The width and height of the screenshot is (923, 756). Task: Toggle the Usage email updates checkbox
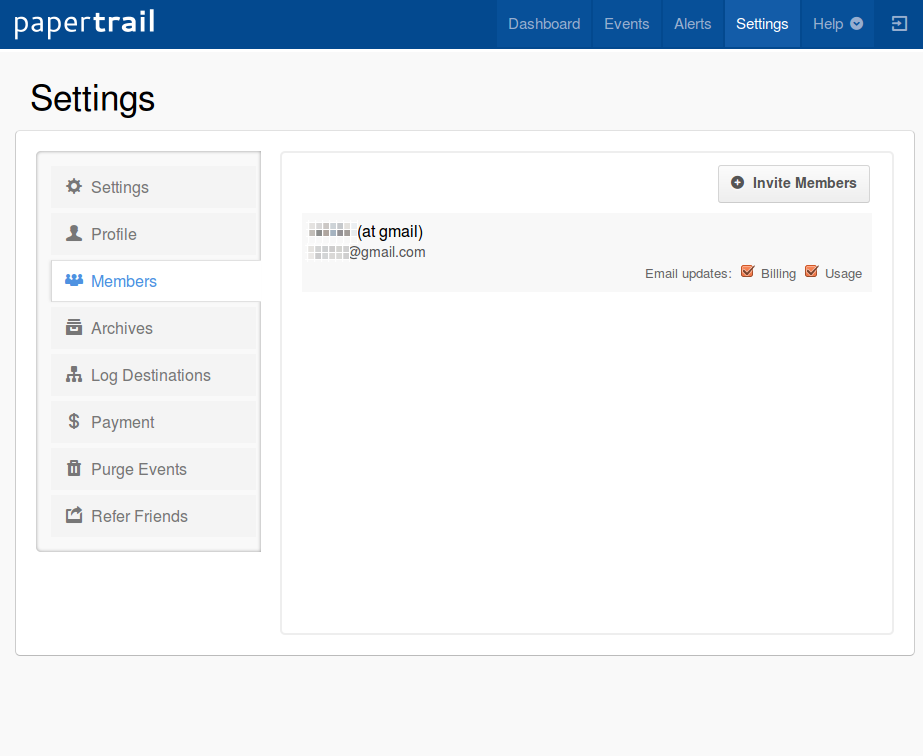(811, 272)
